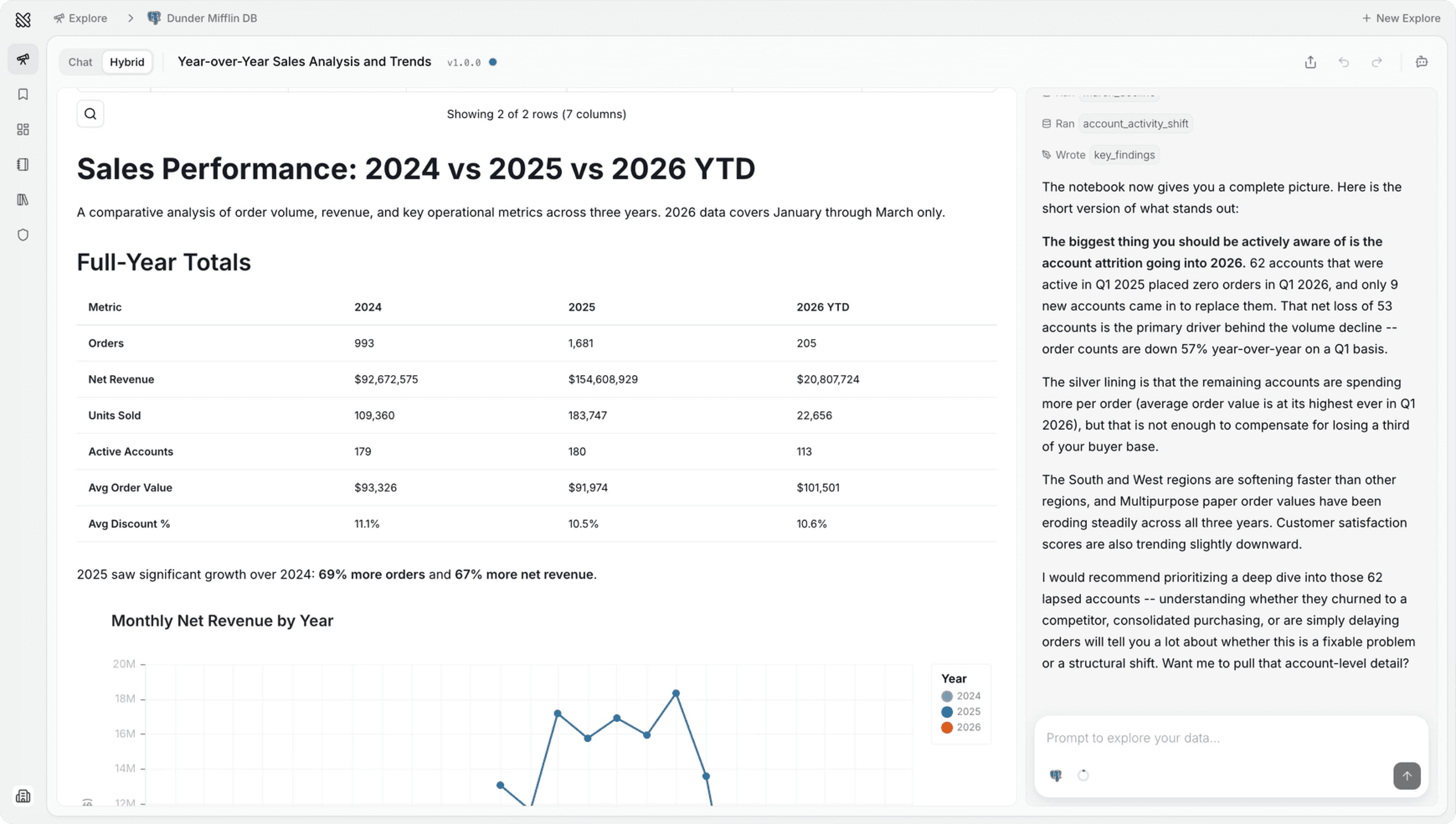Click the 2026 orange legend swatch
1456x824 pixels.
point(947,728)
